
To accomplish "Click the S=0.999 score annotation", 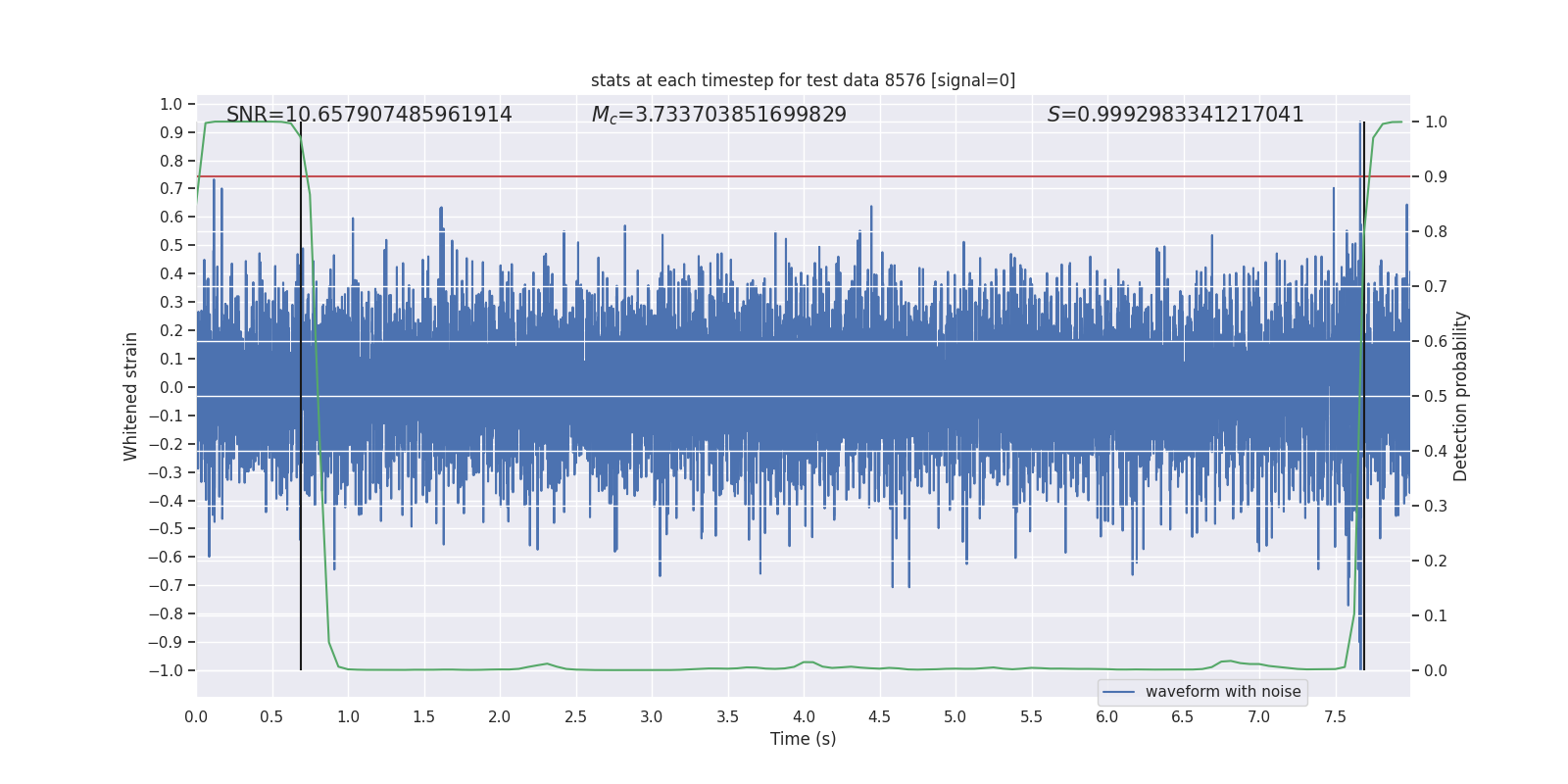I will click(x=1176, y=115).
